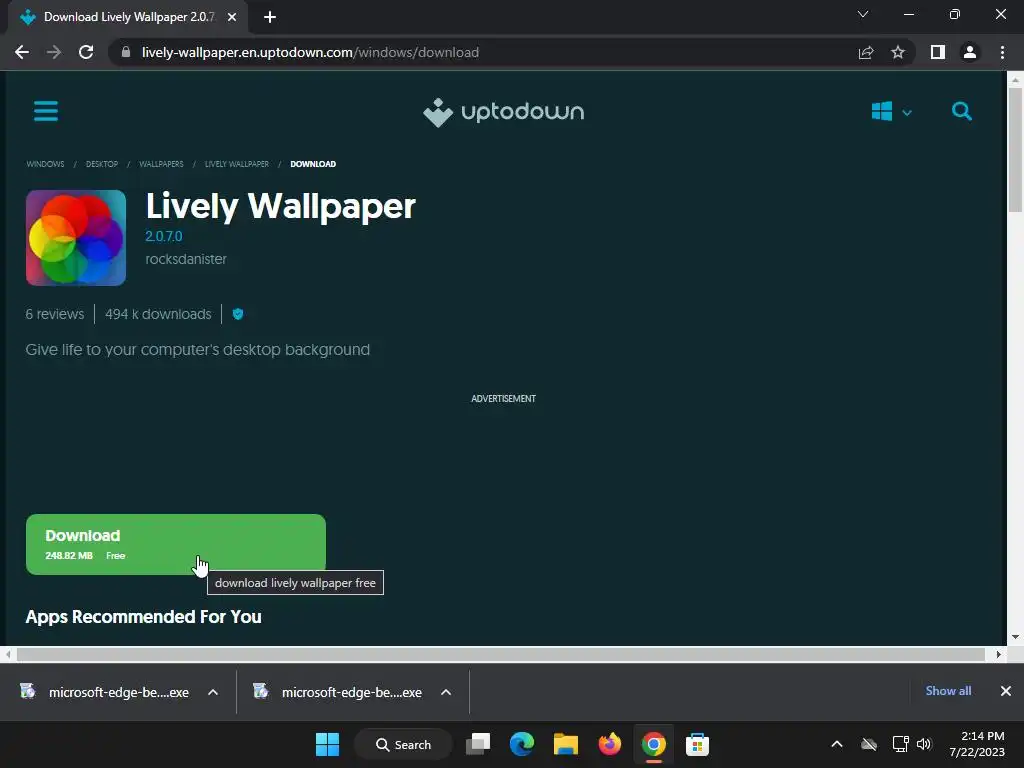
Task: Click the scroll down arrow
Action: point(1015,637)
